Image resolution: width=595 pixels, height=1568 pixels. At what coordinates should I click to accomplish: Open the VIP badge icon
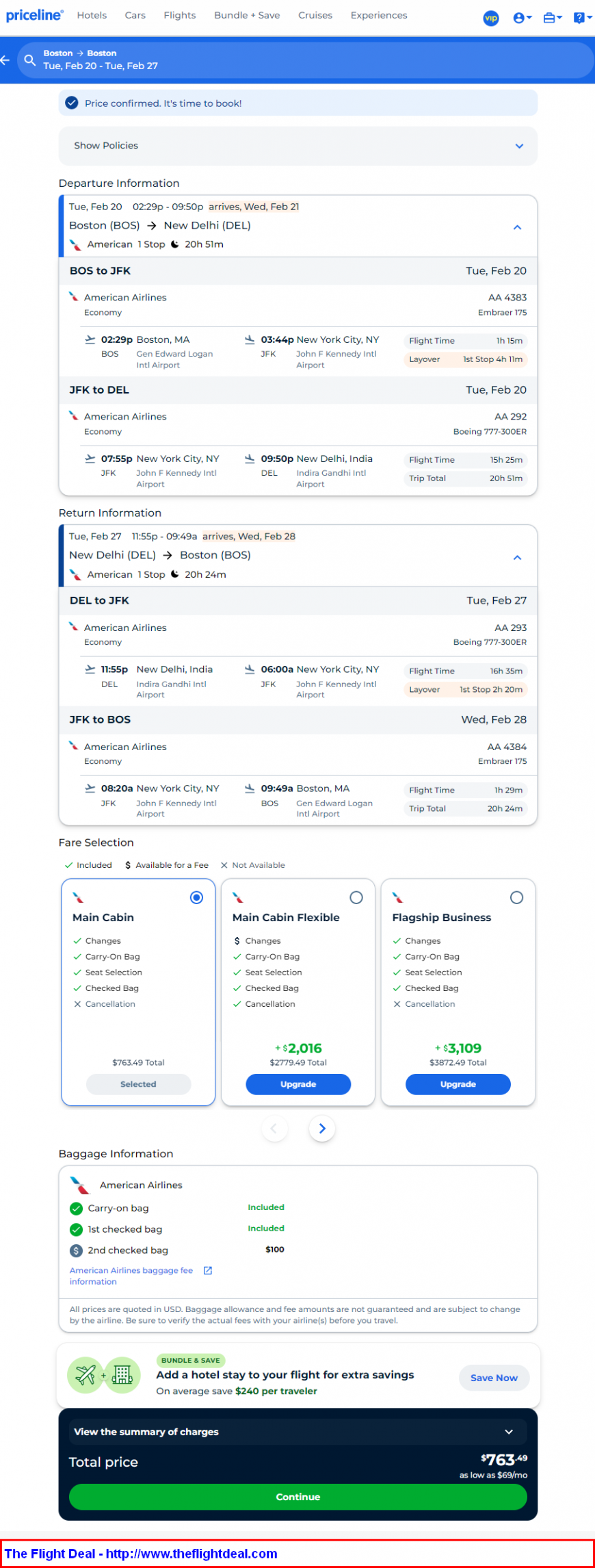(x=491, y=18)
